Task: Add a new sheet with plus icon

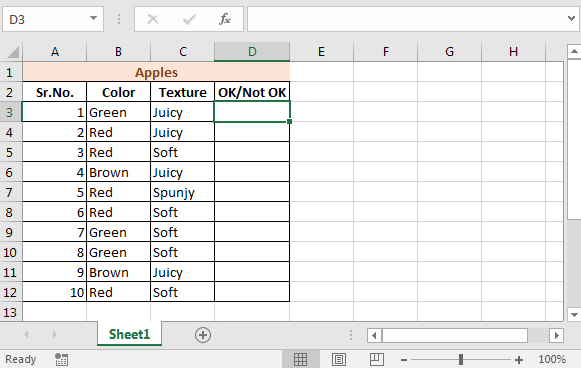Action: point(203,335)
